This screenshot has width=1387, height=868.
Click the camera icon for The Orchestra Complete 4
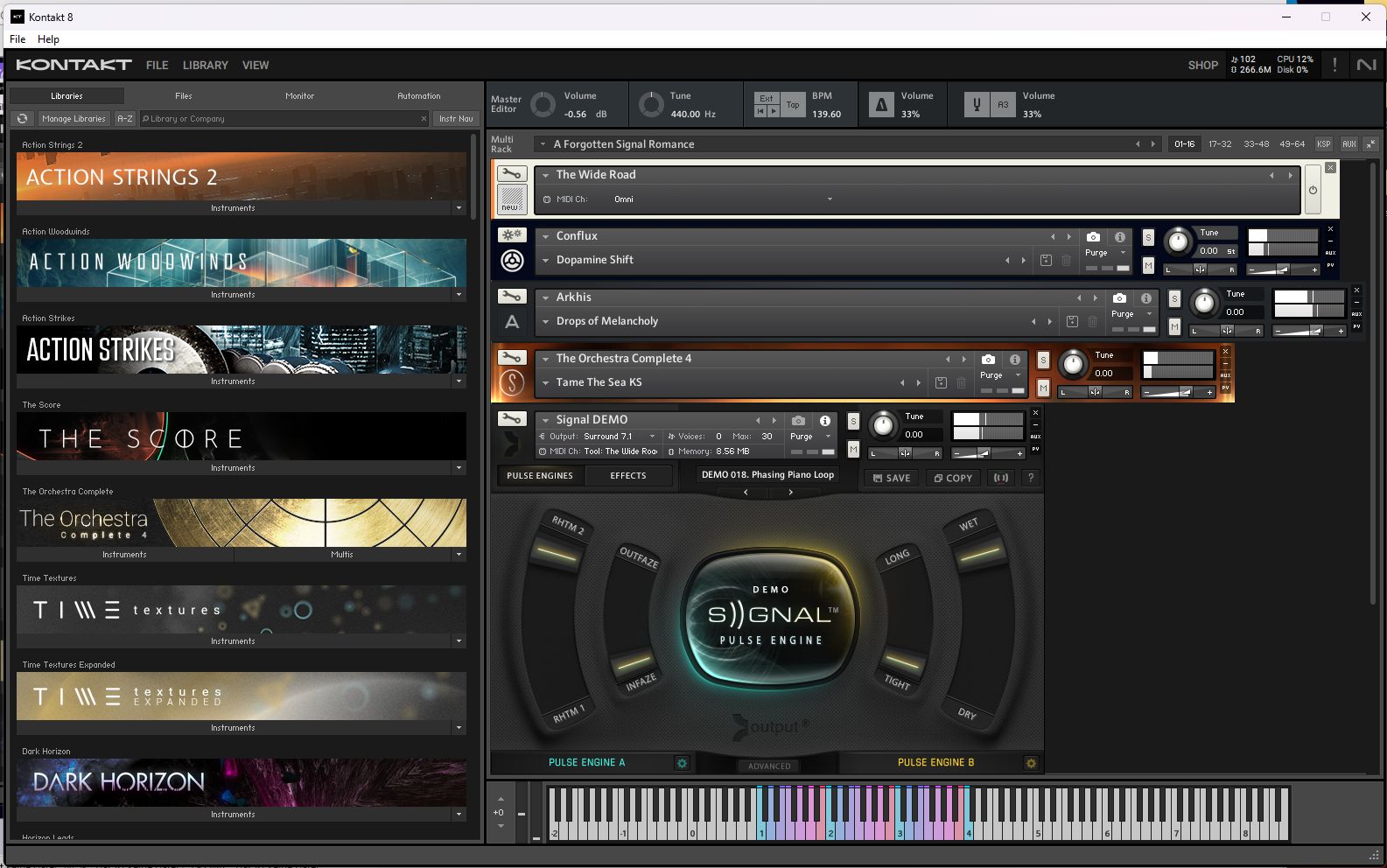(988, 360)
